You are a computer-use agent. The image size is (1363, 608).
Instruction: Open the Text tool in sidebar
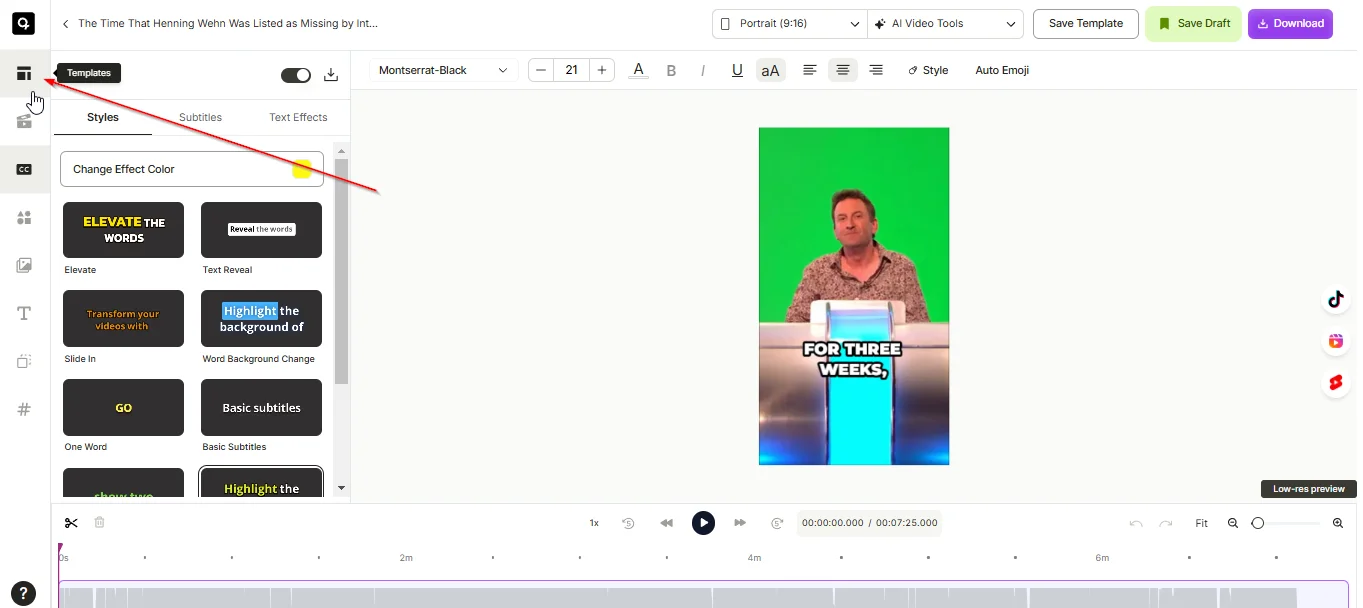(24, 314)
